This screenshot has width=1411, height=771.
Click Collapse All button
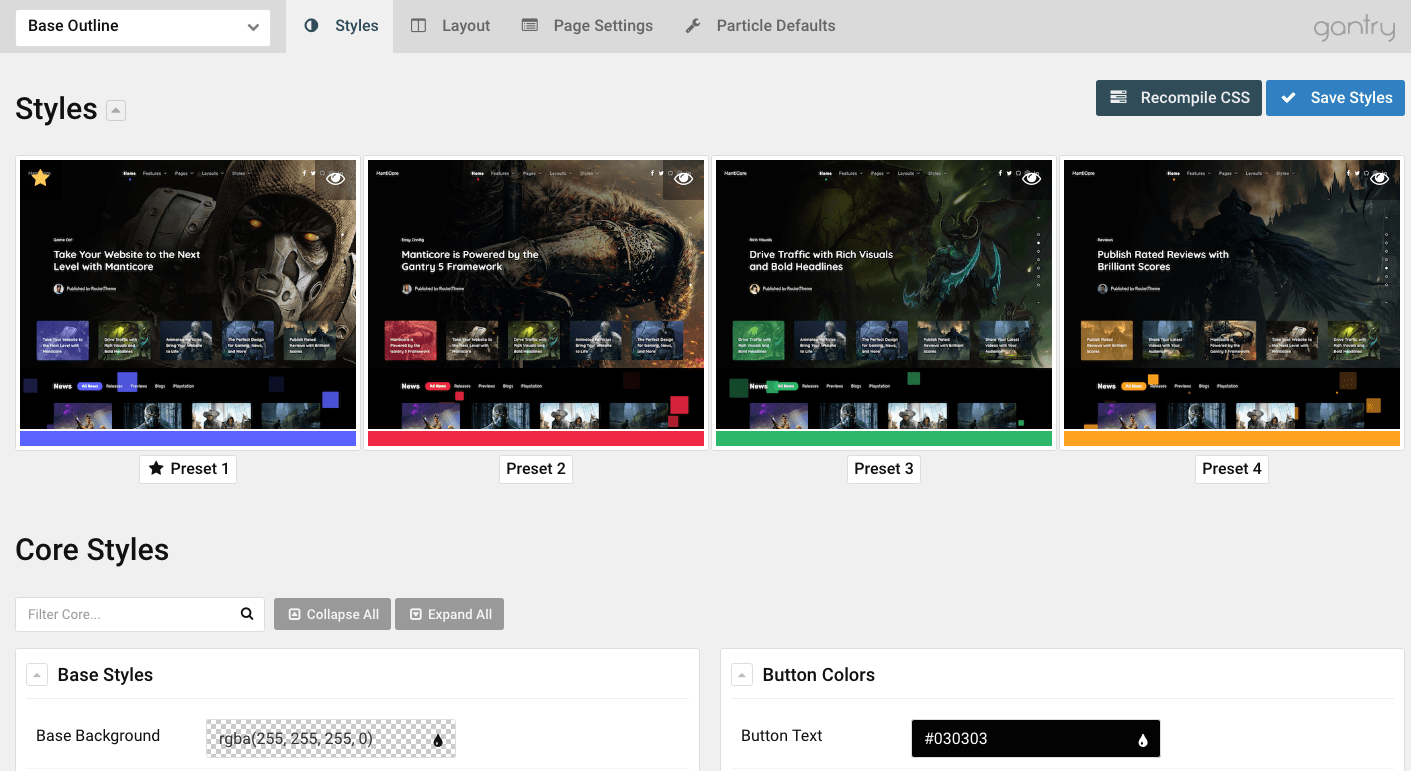[333, 614]
